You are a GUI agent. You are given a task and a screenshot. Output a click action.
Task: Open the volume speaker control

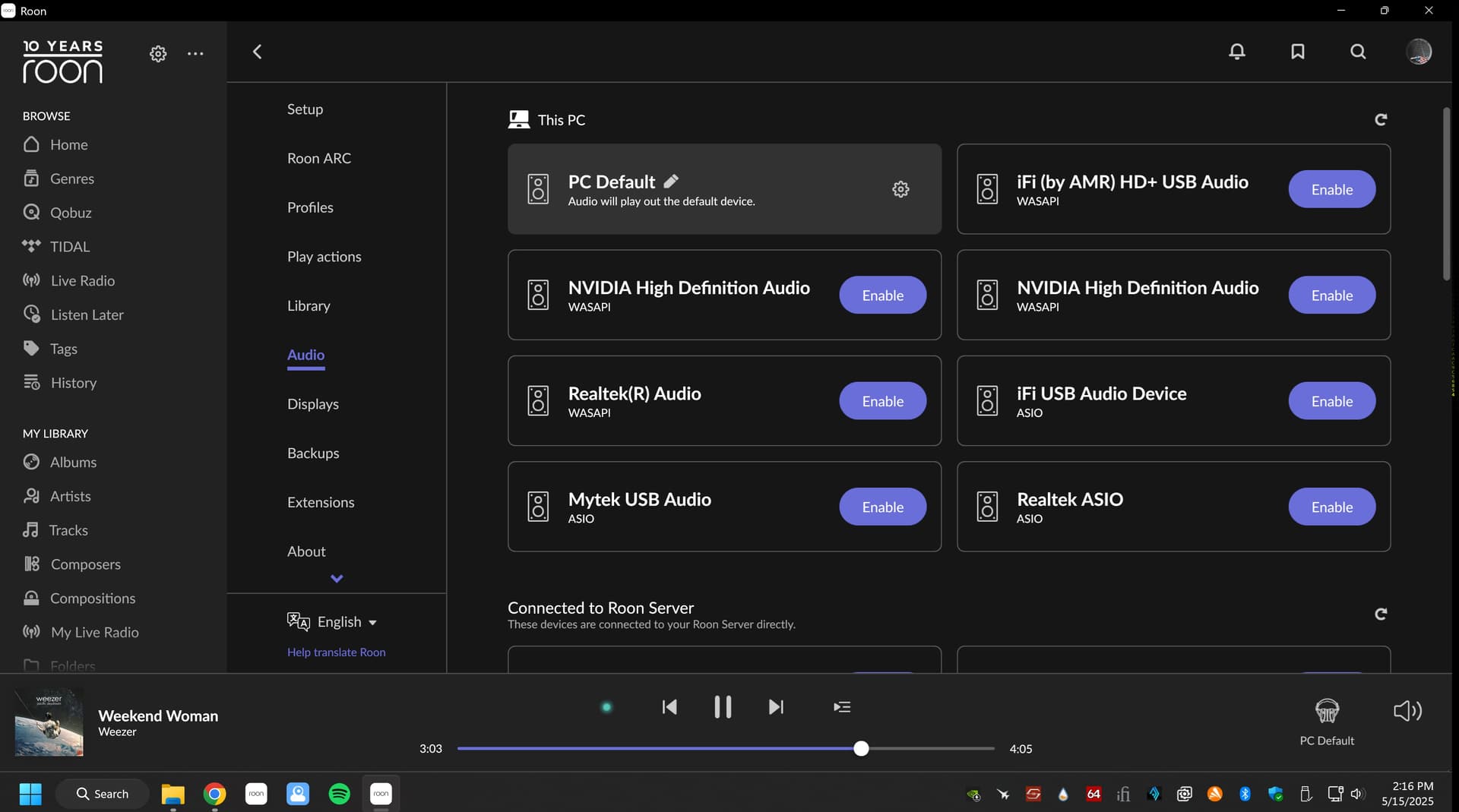(1407, 711)
